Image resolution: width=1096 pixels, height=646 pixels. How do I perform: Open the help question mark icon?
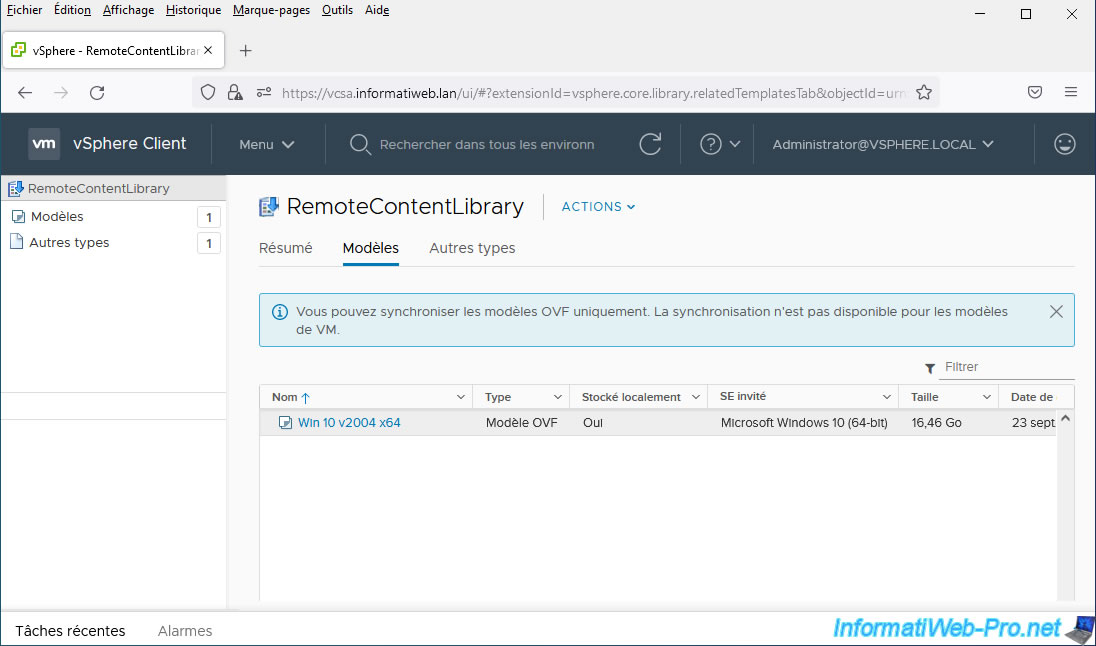coord(710,144)
